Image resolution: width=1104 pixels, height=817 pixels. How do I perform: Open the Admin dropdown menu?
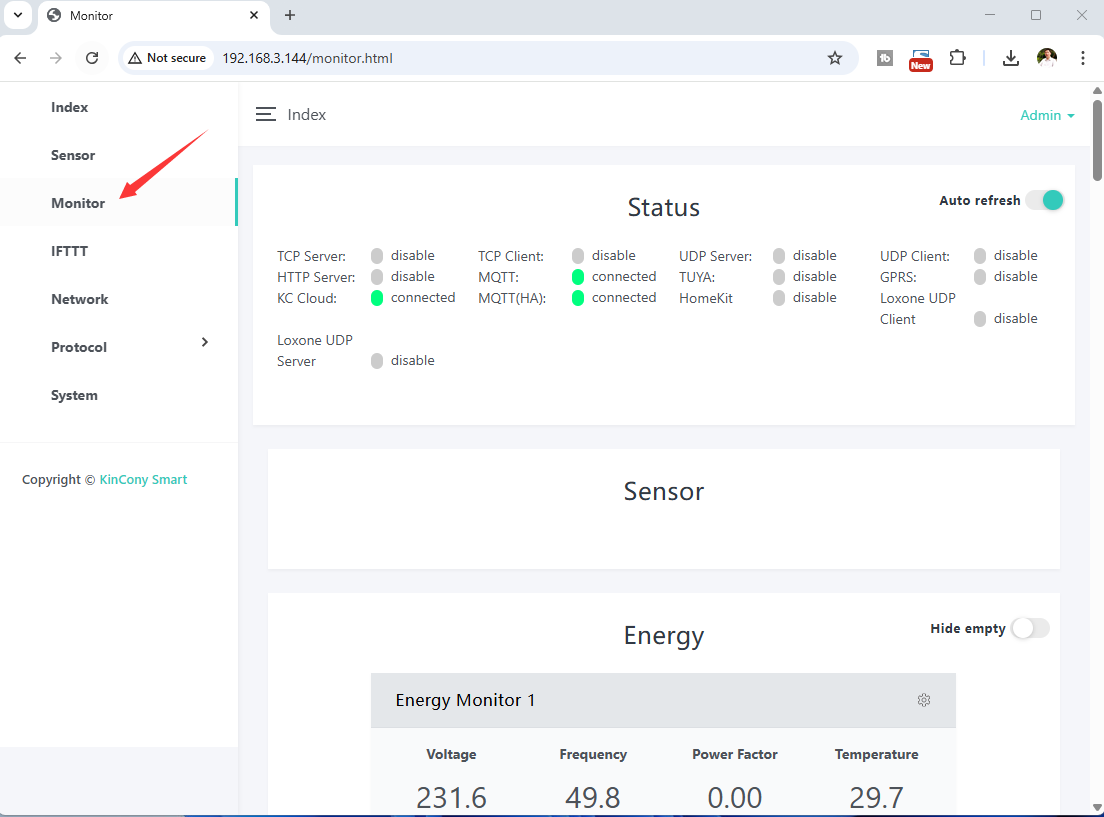1046,115
